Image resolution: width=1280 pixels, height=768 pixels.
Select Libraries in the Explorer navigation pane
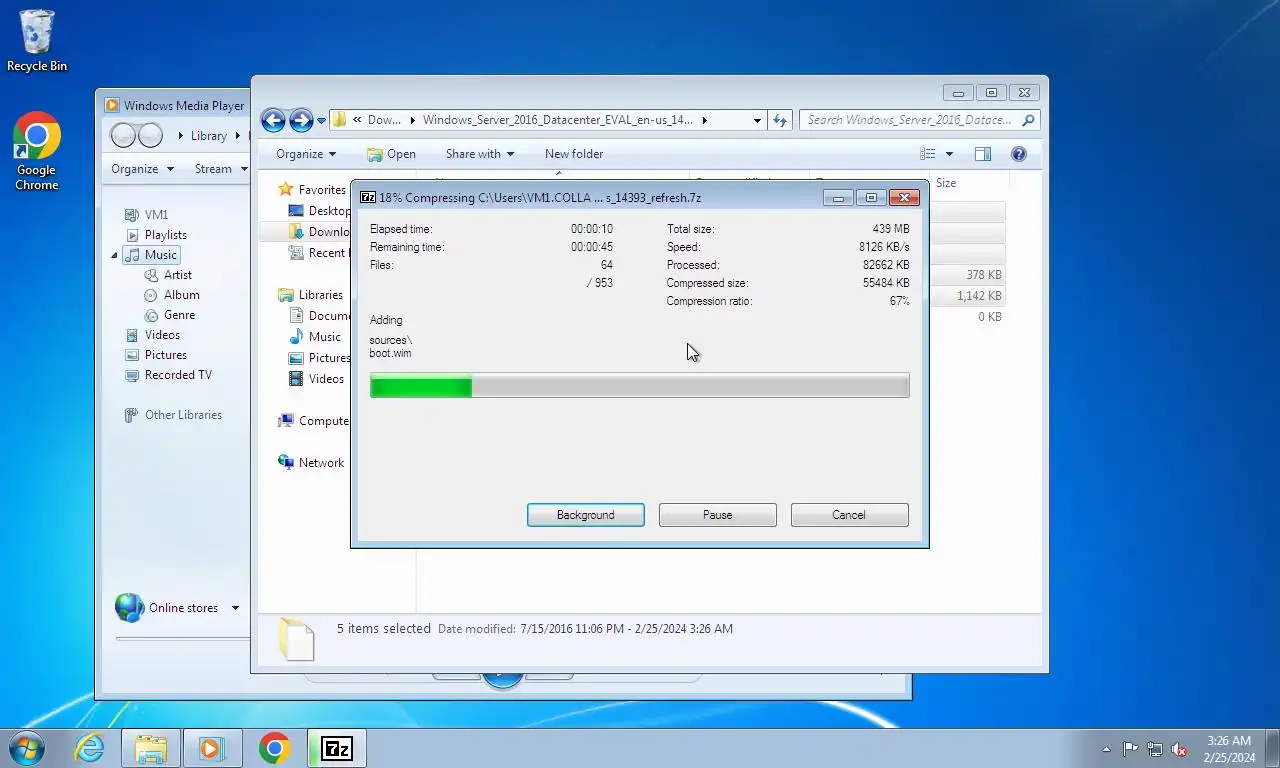[310, 295]
